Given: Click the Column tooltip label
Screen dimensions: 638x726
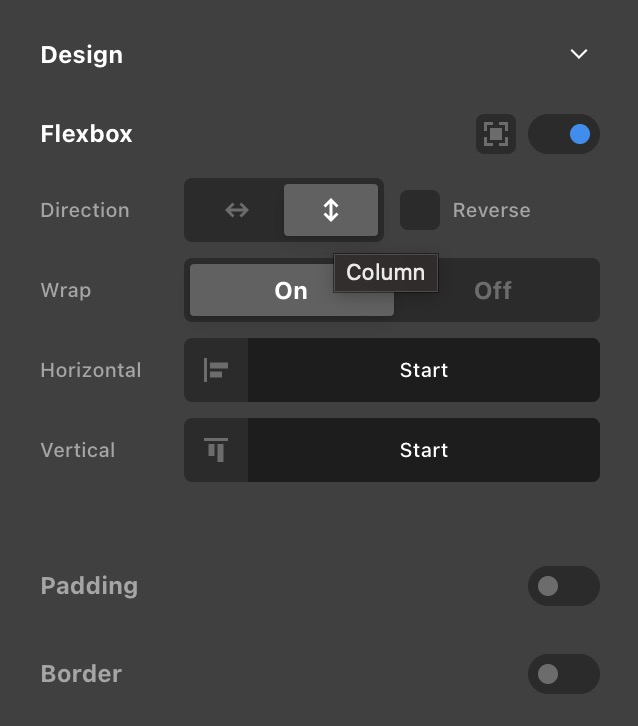Looking at the screenshot, I should pos(385,272).
